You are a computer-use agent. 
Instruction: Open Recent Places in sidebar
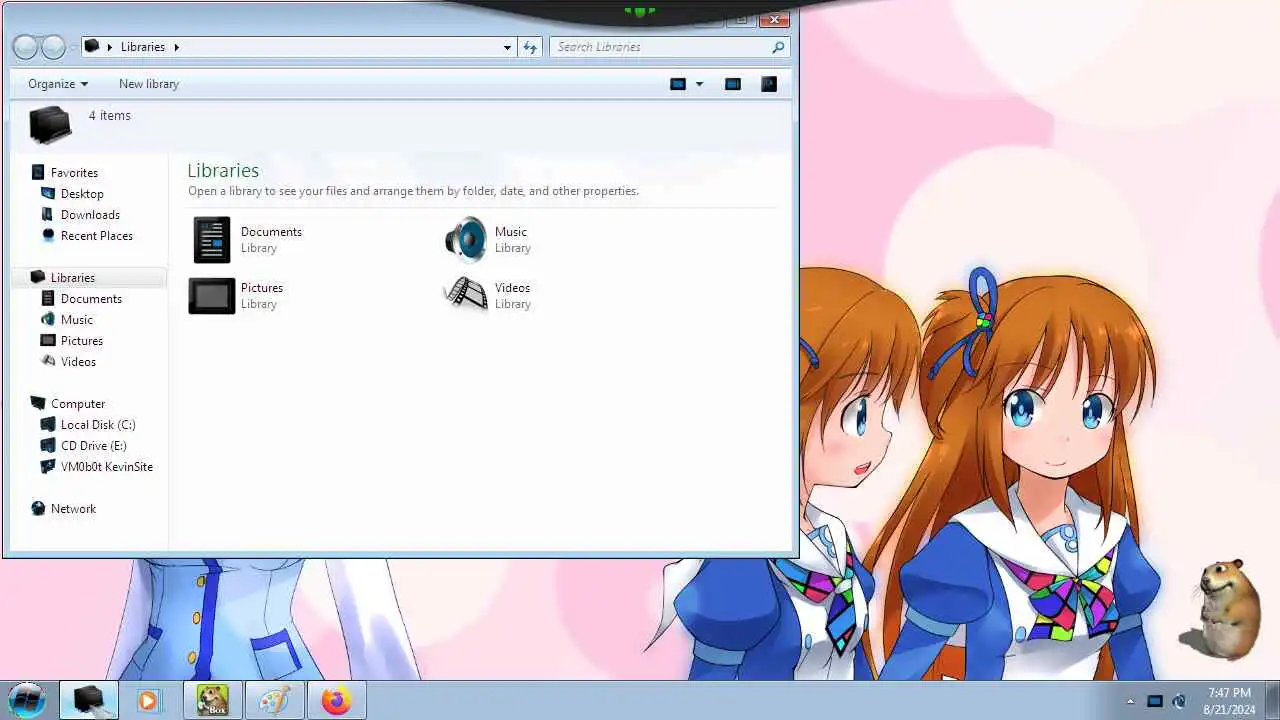click(96, 236)
